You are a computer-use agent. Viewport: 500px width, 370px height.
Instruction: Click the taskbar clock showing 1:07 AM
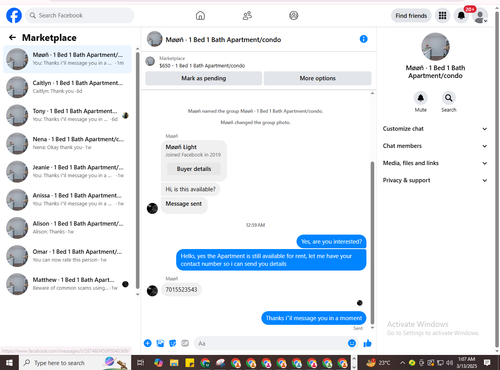coord(466,362)
